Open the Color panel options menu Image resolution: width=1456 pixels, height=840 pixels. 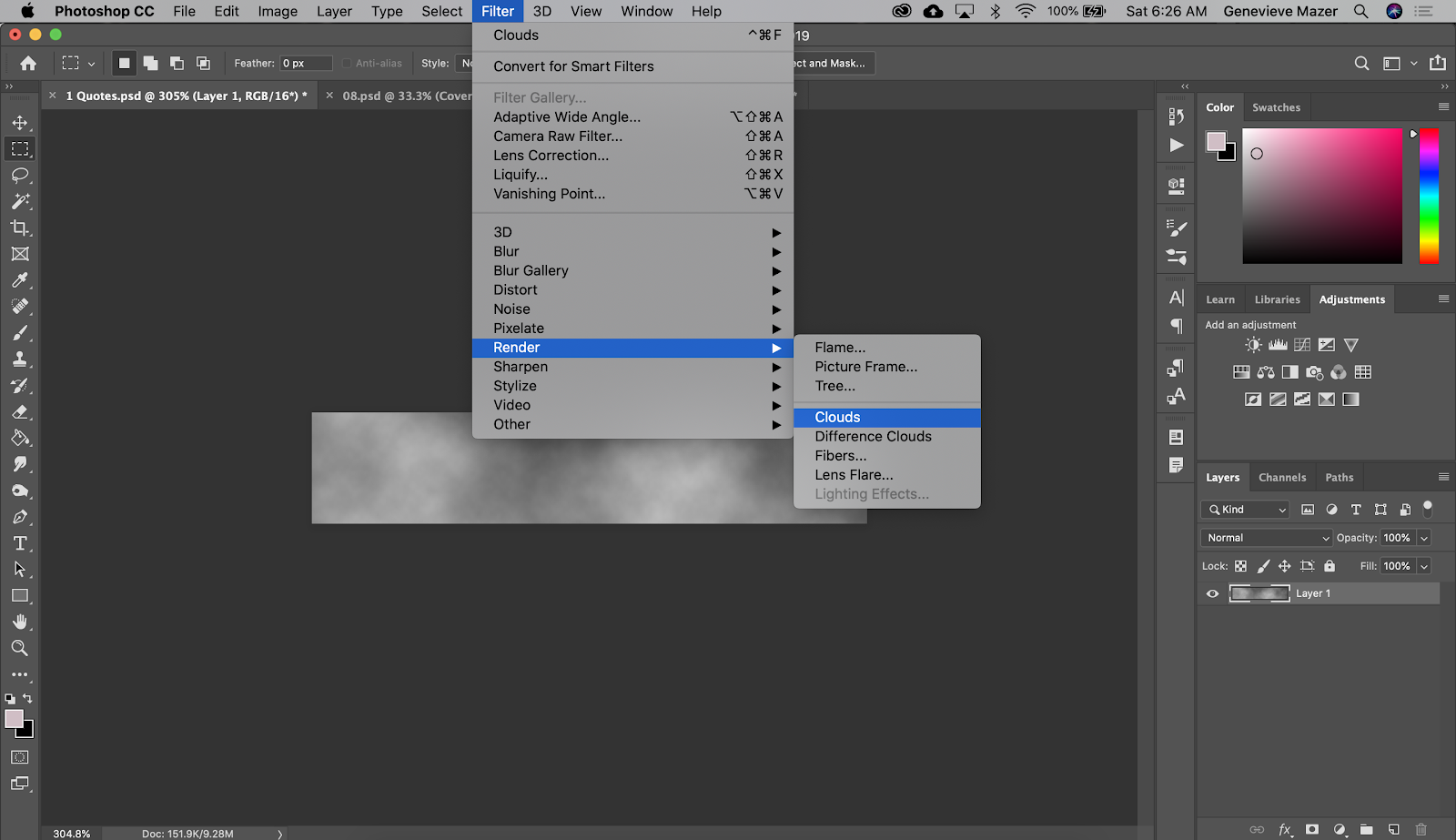(x=1443, y=107)
